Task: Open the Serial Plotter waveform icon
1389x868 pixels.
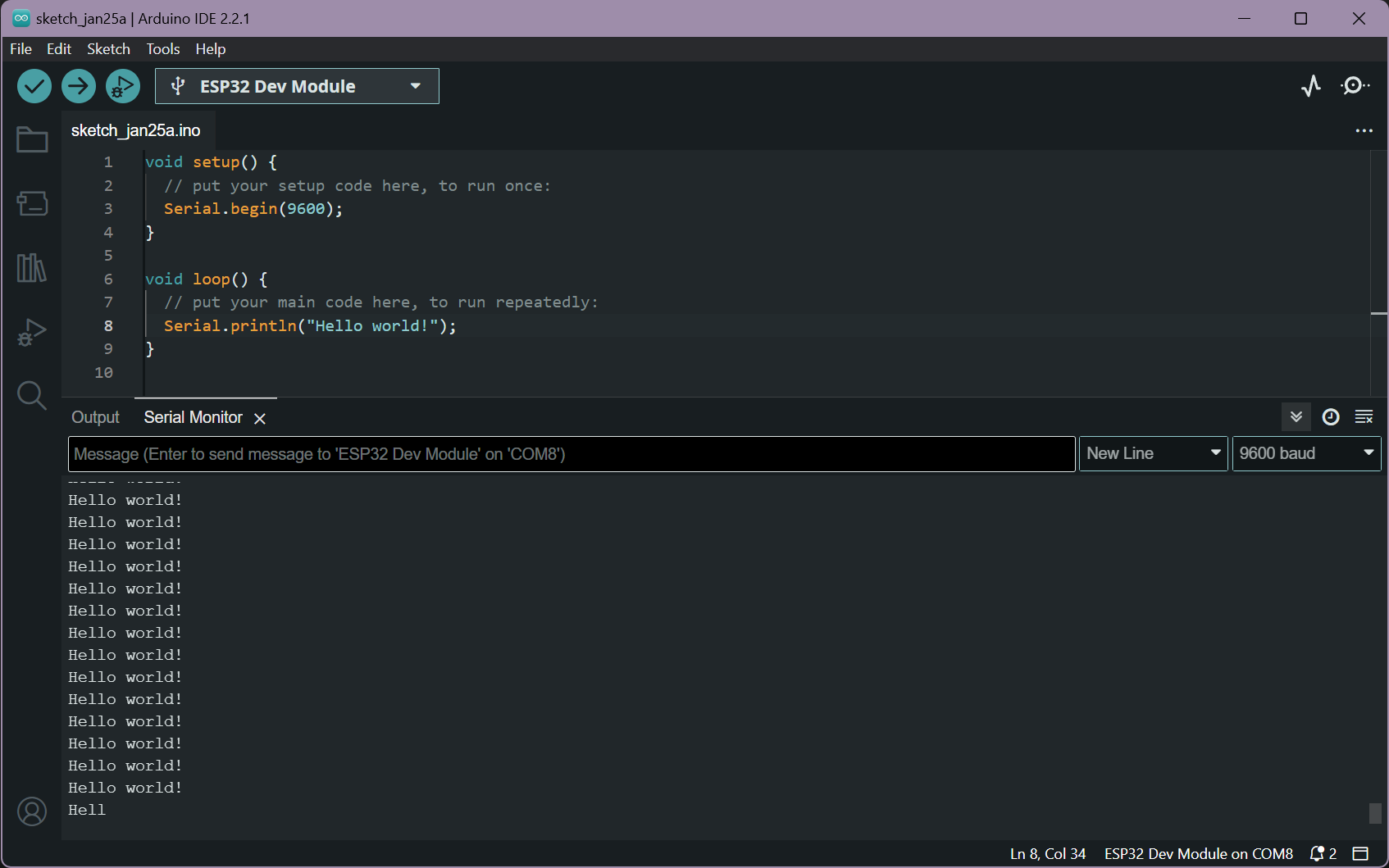Action: pos(1311,86)
